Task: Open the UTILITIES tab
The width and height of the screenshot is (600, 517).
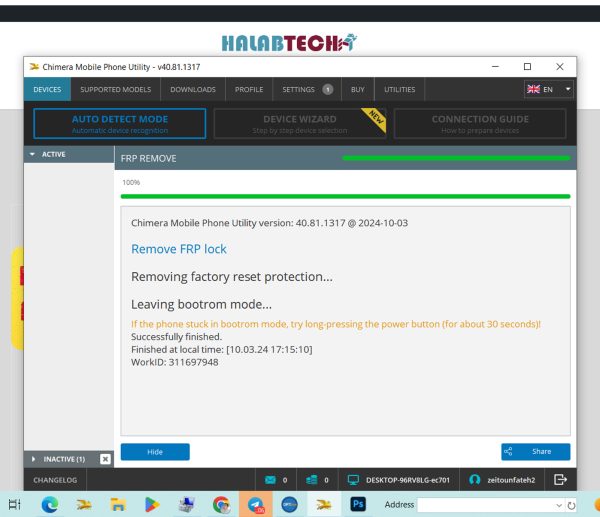Action: point(399,89)
